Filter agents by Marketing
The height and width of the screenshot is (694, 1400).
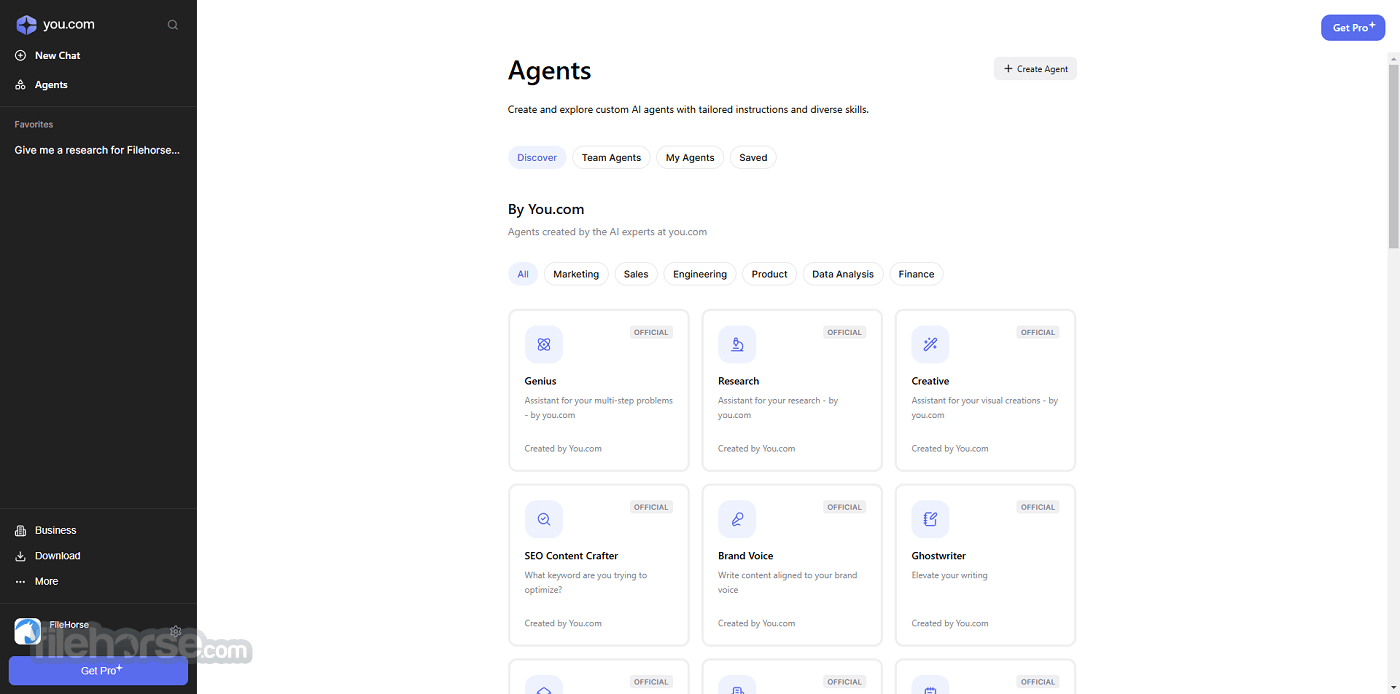[x=576, y=274]
